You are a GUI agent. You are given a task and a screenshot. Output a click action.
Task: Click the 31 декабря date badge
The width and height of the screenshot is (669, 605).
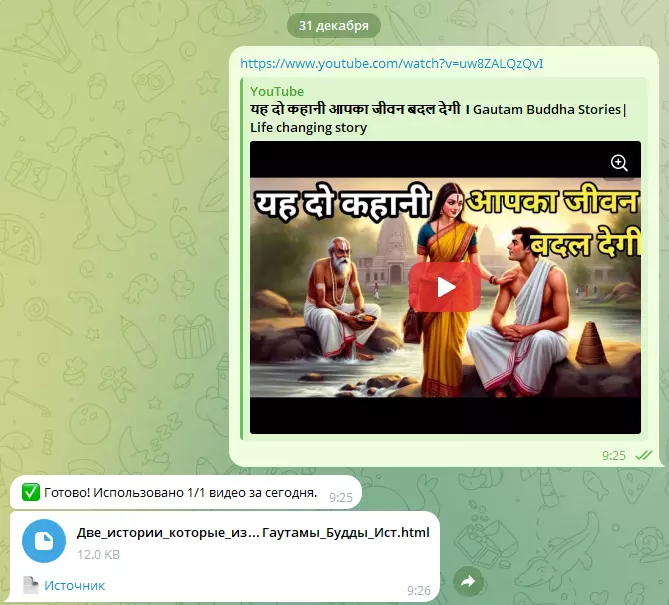pos(333,25)
